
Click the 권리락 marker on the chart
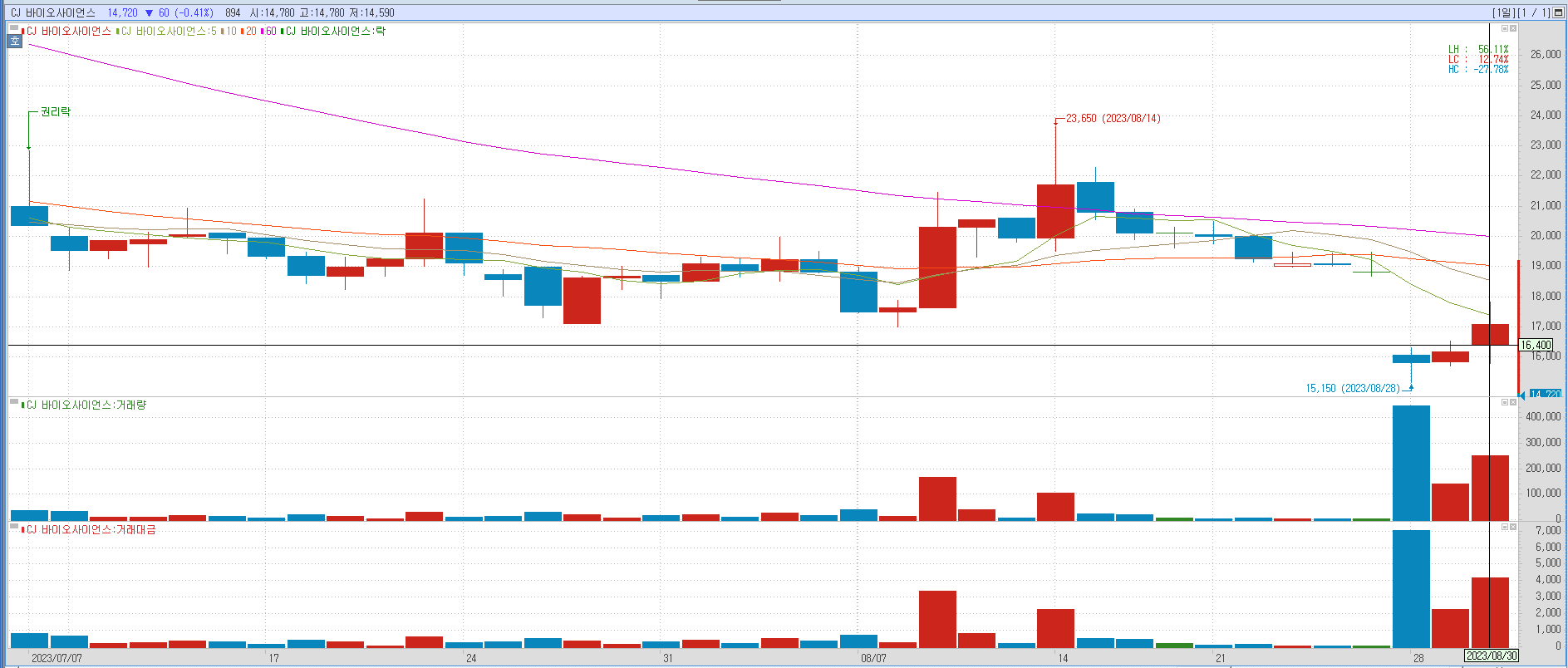click(55, 111)
